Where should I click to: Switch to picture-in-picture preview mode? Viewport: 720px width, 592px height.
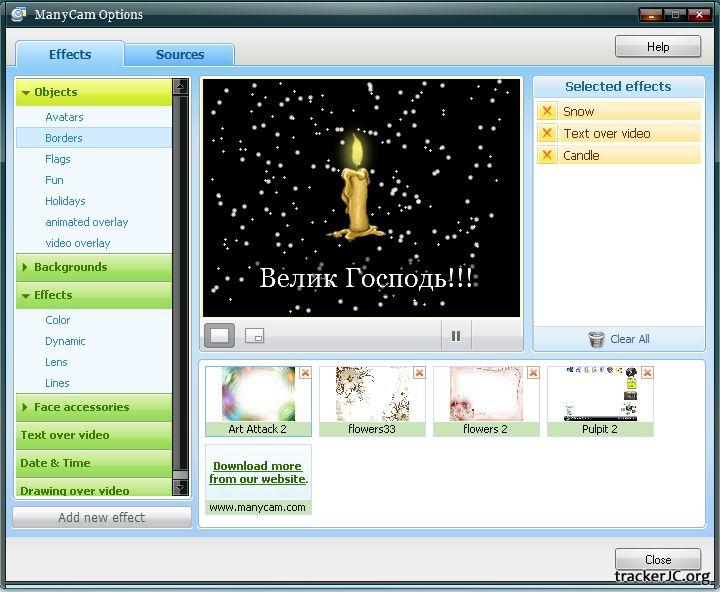coord(255,336)
